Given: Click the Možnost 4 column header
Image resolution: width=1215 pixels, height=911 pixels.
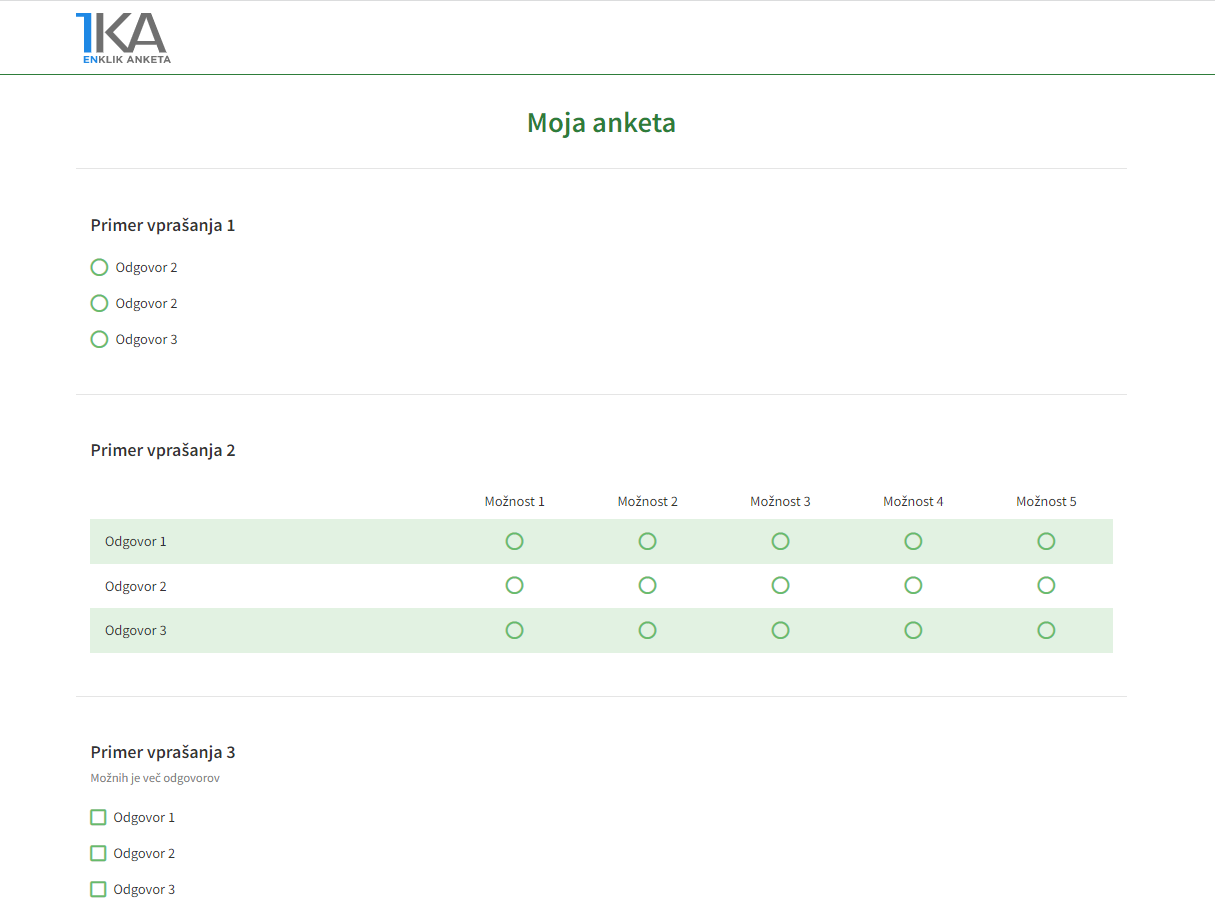Looking at the screenshot, I should [x=913, y=501].
